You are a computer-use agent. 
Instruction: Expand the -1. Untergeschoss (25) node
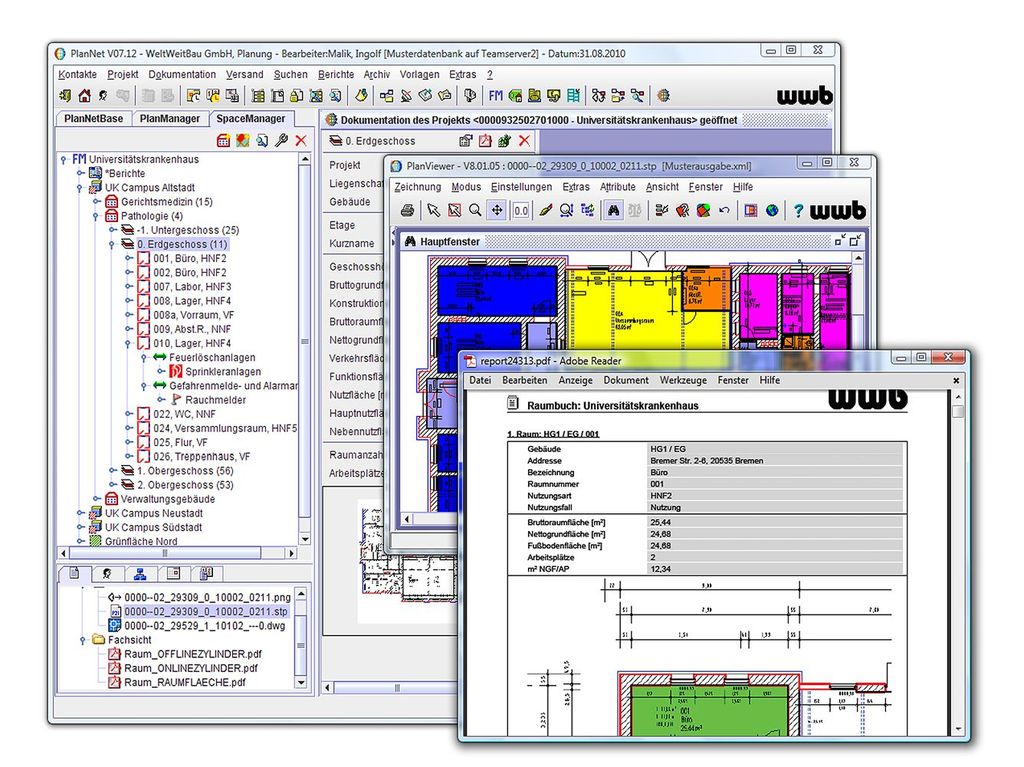click(112, 230)
